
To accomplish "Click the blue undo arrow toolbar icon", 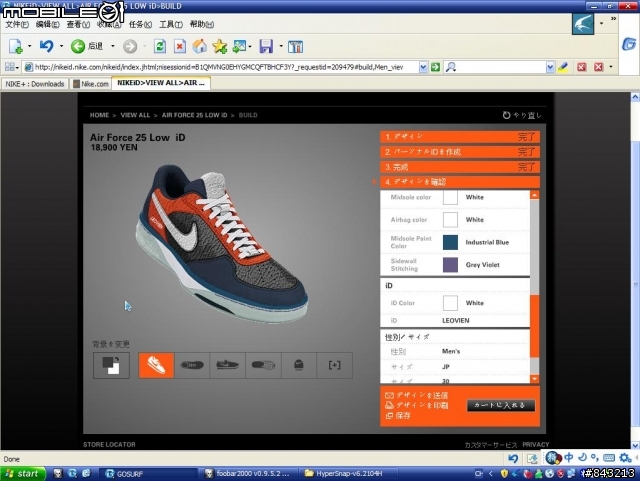I will (x=47, y=46).
